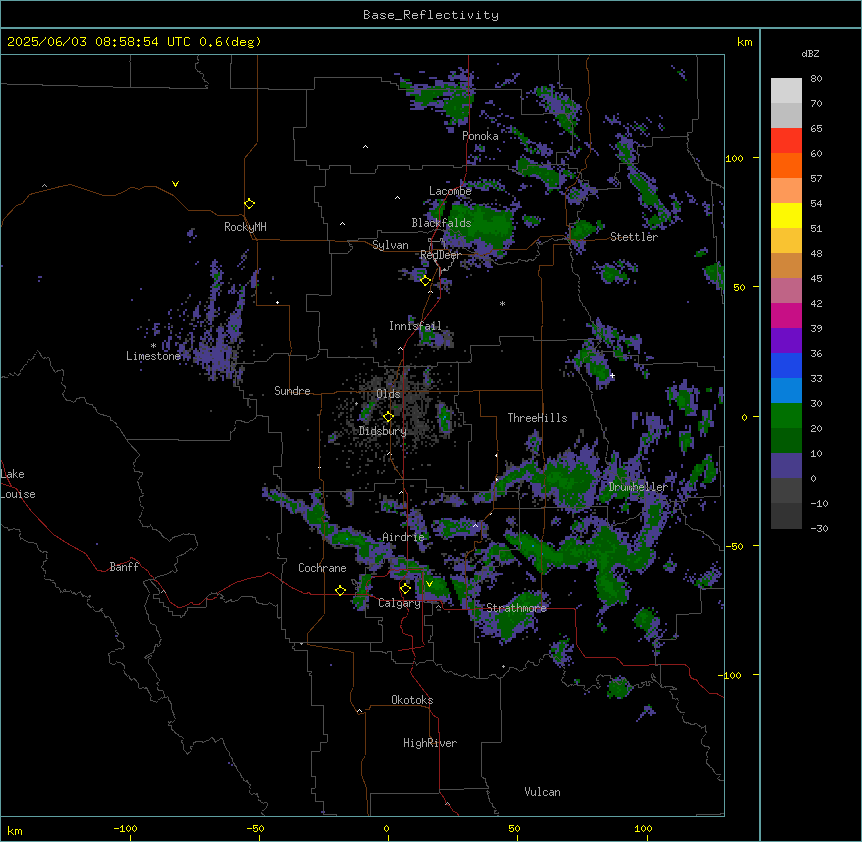Select the Blackfalds label
This screenshot has height=842, width=862.
click(441, 223)
